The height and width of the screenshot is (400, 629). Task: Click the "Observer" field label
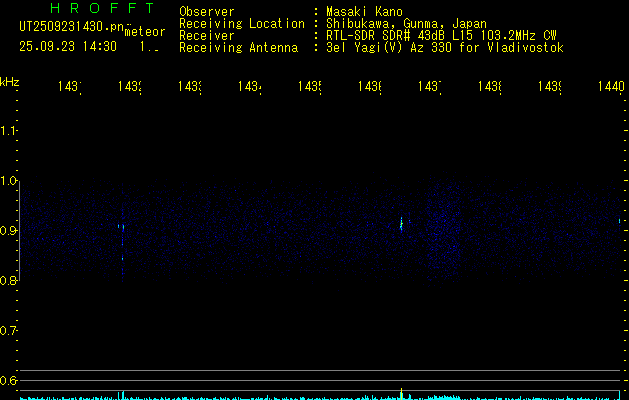pos(207,12)
